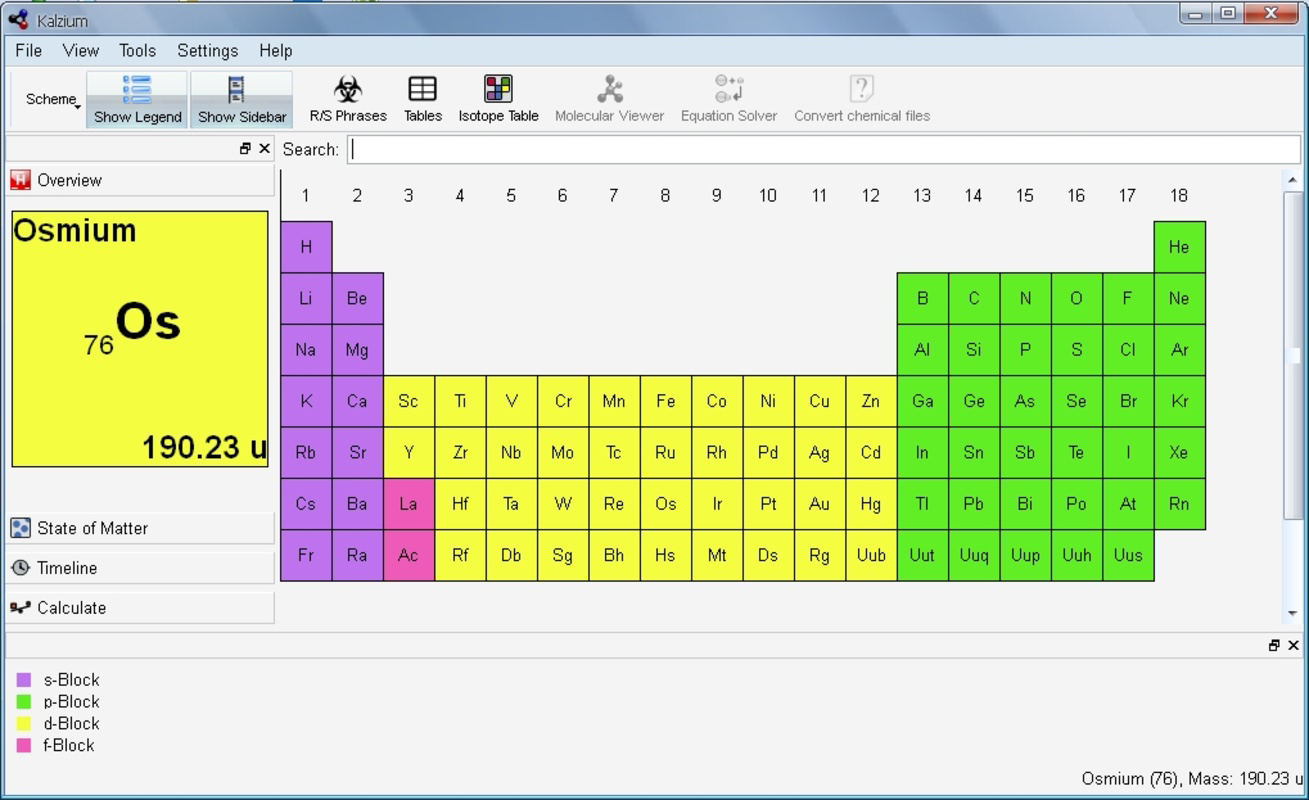
Task: Open the Isotope Table
Action: click(498, 99)
